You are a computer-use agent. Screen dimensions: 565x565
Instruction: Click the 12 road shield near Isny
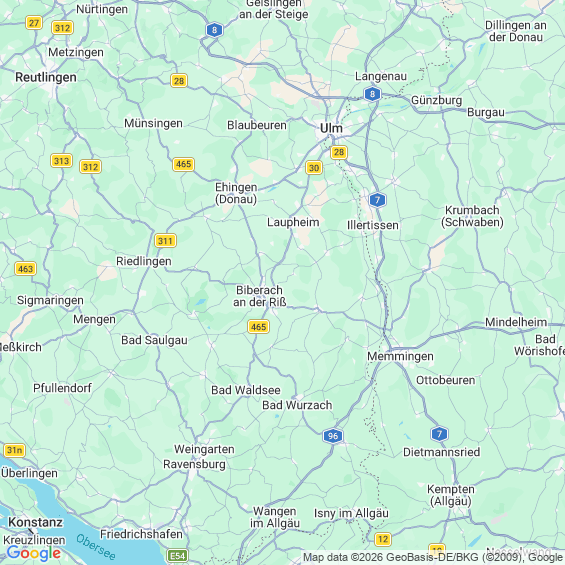point(383,539)
